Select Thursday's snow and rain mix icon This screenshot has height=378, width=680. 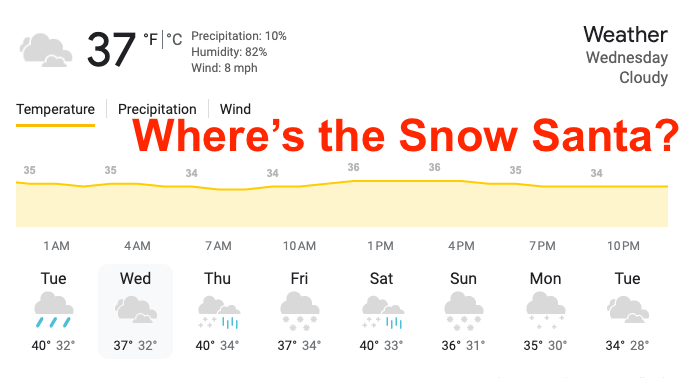[218, 312]
